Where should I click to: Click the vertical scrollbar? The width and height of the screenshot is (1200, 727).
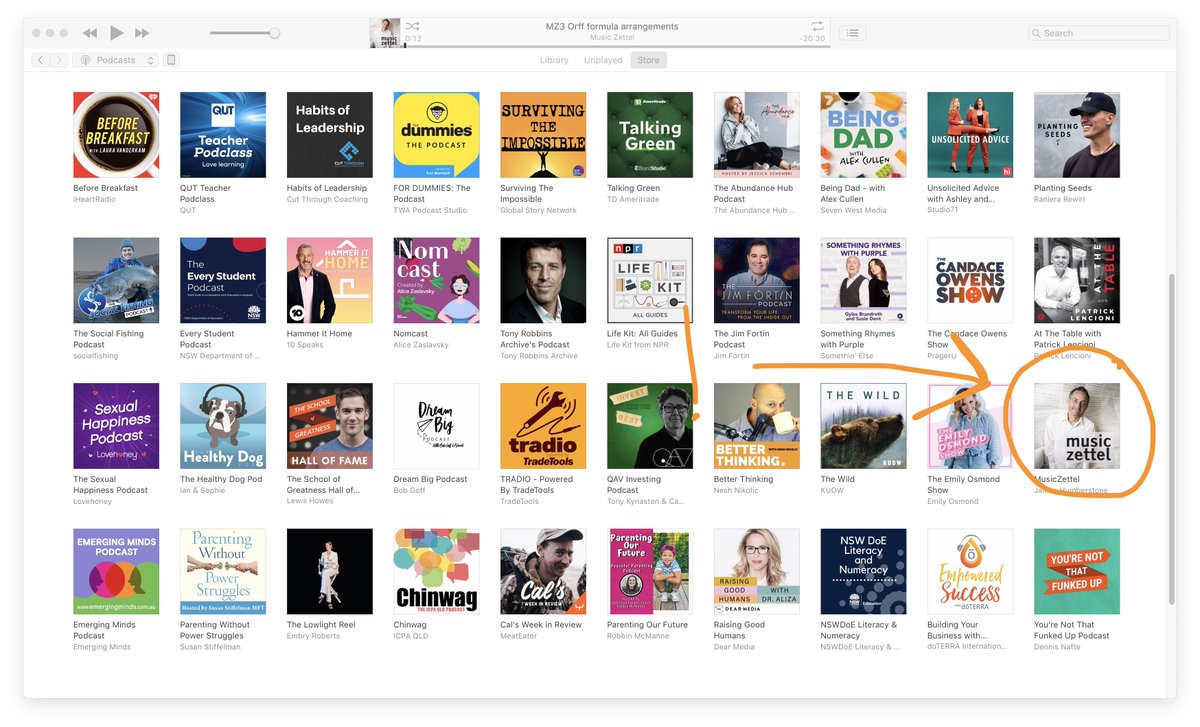point(1174,437)
